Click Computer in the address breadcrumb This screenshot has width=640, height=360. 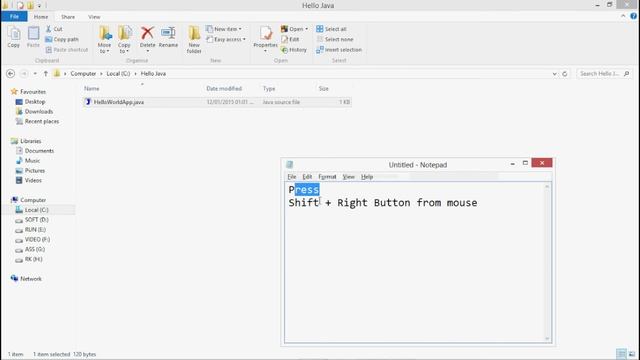tap(83, 73)
